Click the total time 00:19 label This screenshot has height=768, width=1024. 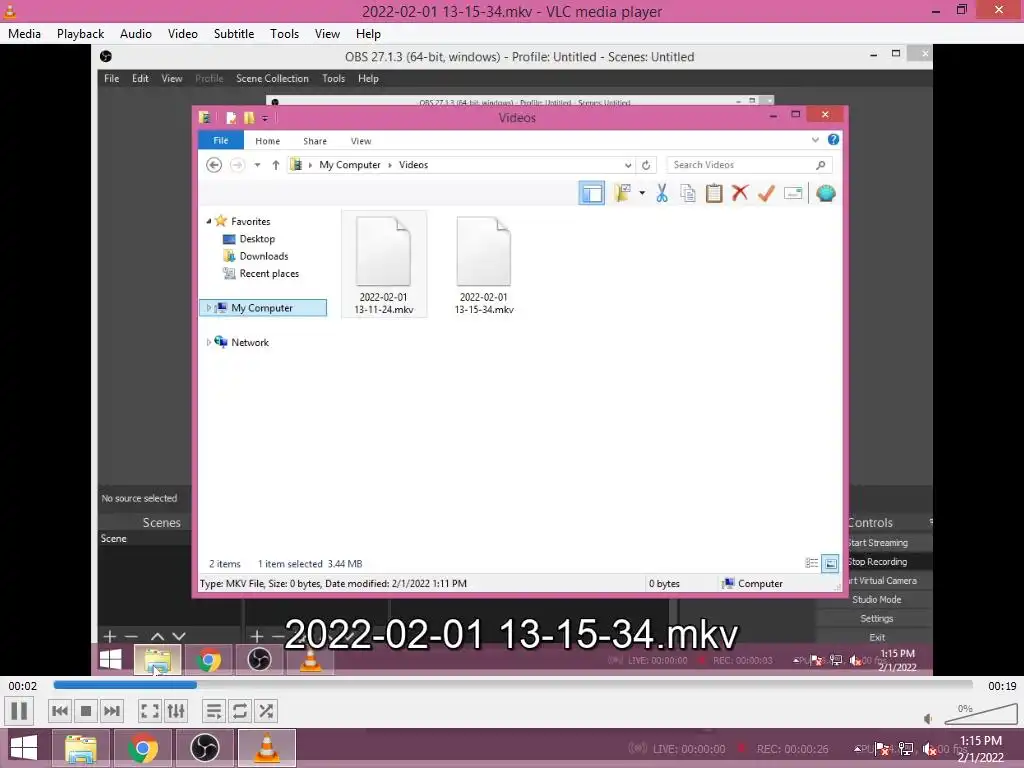tap(1002, 686)
